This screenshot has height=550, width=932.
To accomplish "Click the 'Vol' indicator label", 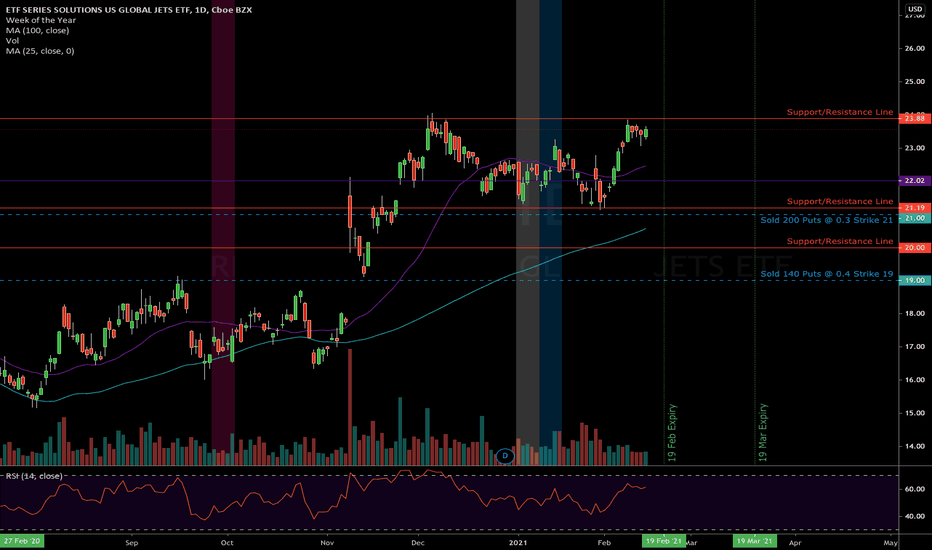I will 12,40.
